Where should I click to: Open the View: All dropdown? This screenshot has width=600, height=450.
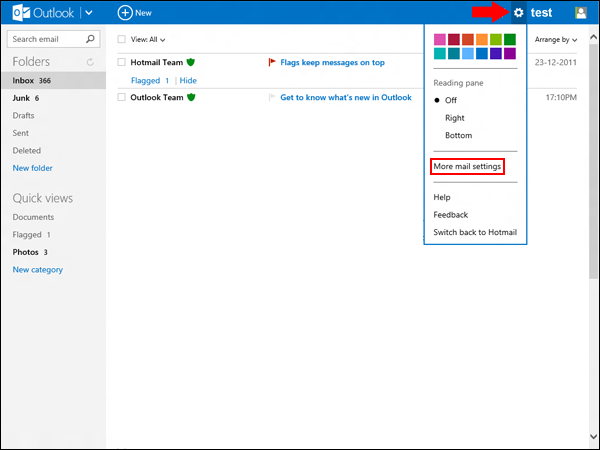pyautogui.click(x=148, y=39)
